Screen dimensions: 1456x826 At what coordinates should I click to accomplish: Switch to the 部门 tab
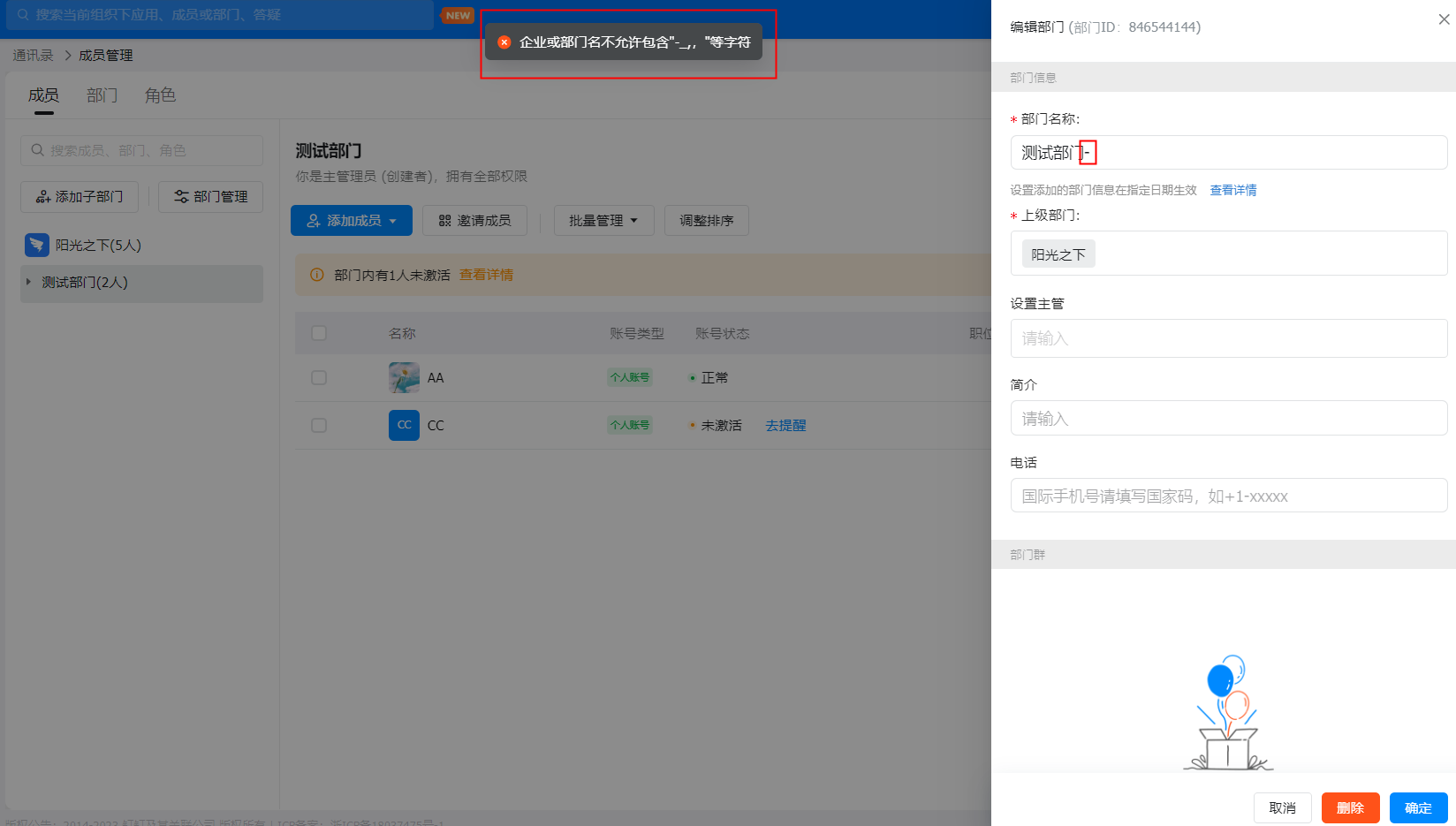click(x=102, y=95)
